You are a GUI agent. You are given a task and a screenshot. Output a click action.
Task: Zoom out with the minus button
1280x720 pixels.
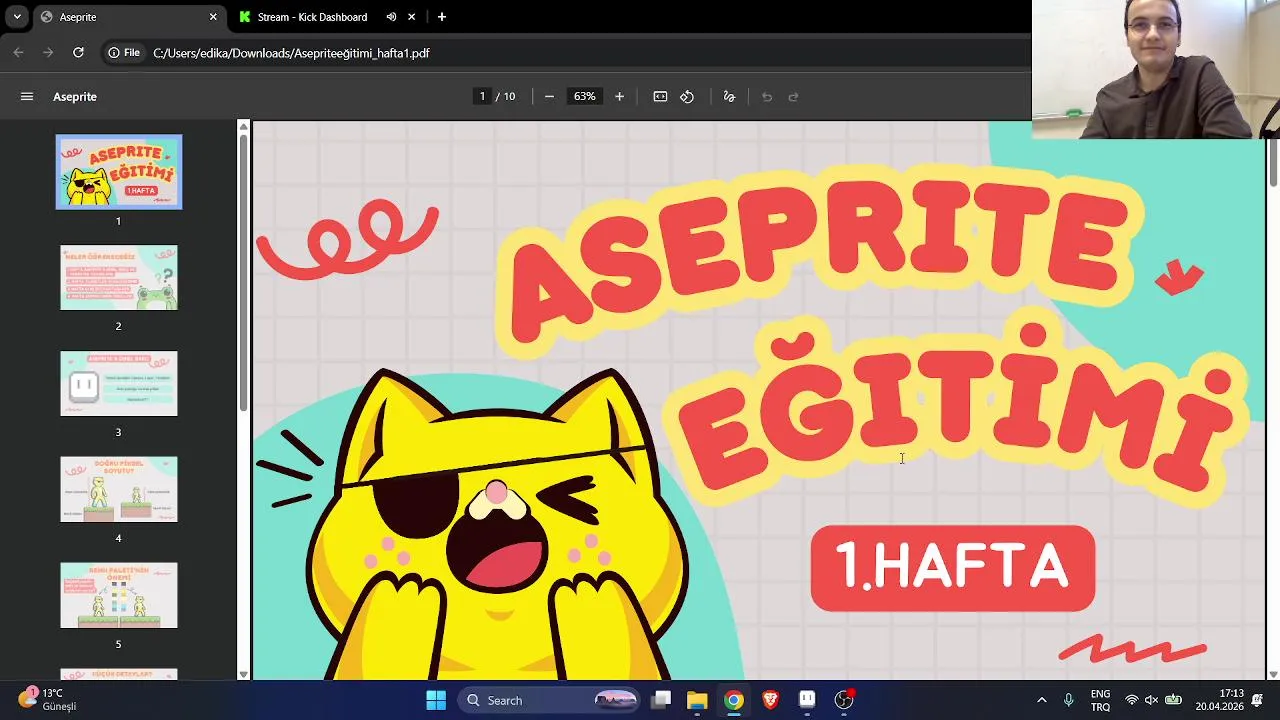tap(549, 97)
